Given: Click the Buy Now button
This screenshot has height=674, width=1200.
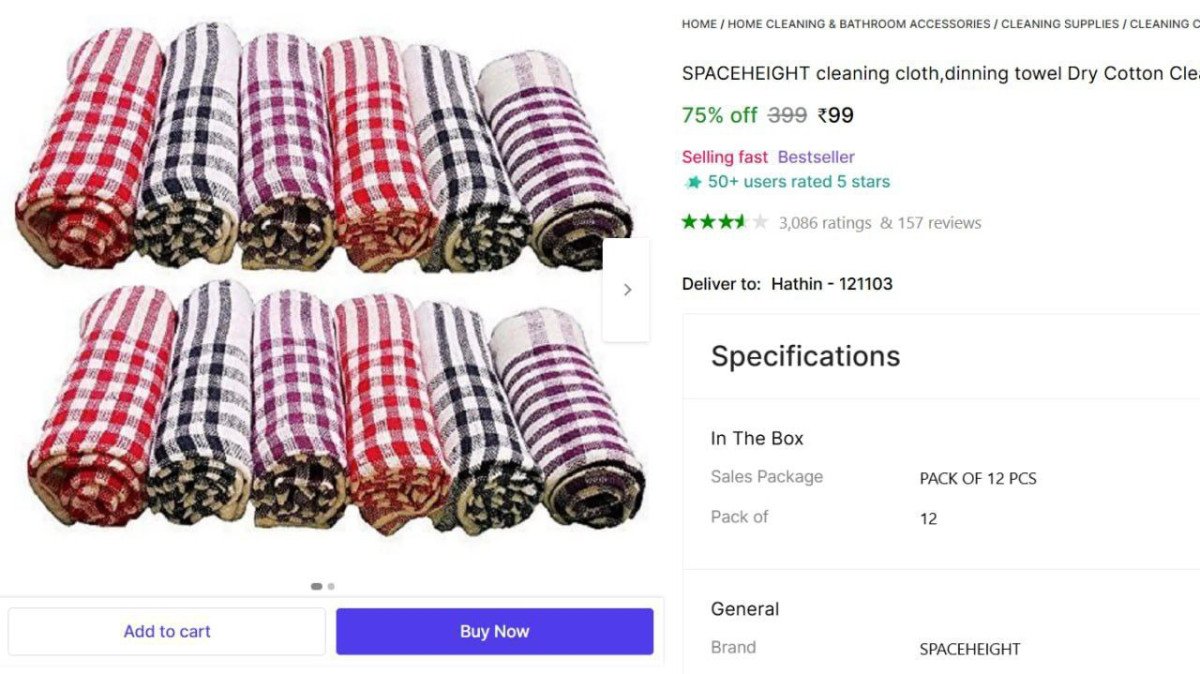Looking at the screenshot, I should 494,631.
